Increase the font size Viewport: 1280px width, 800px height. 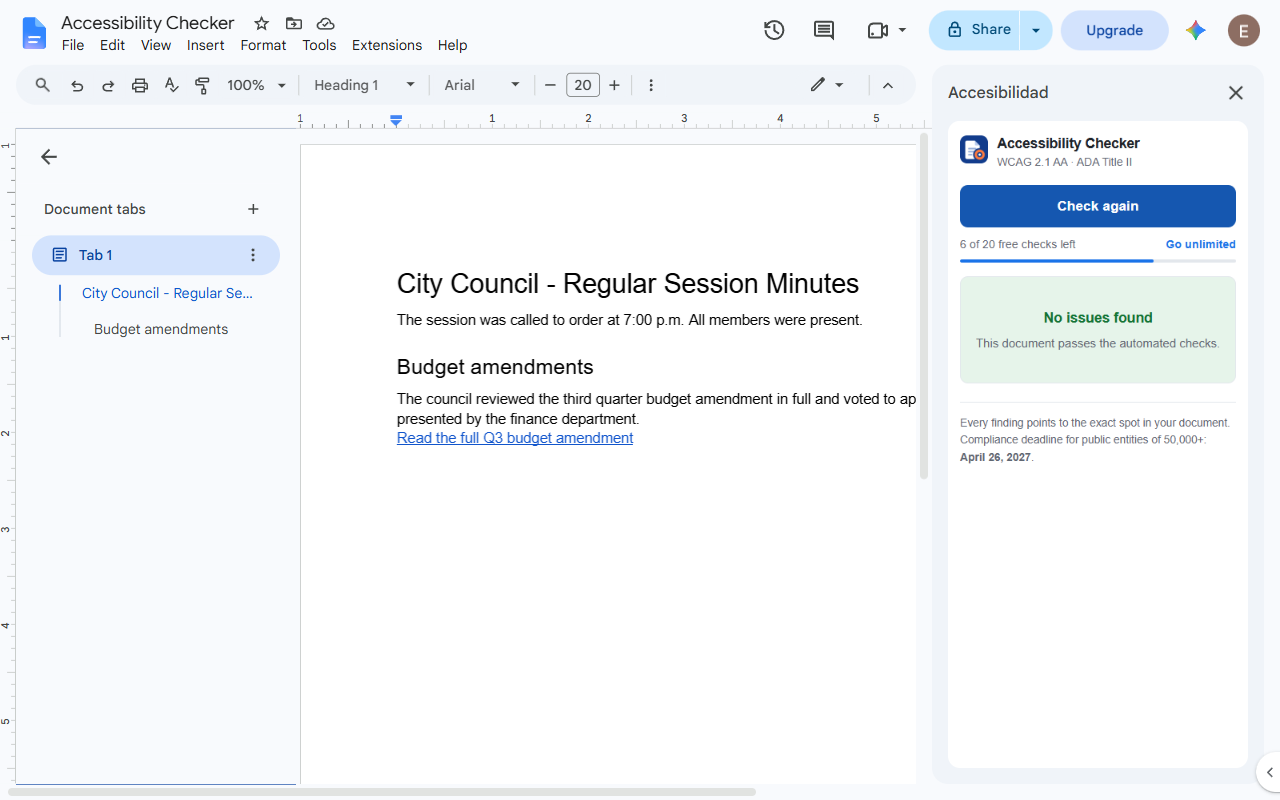614,85
